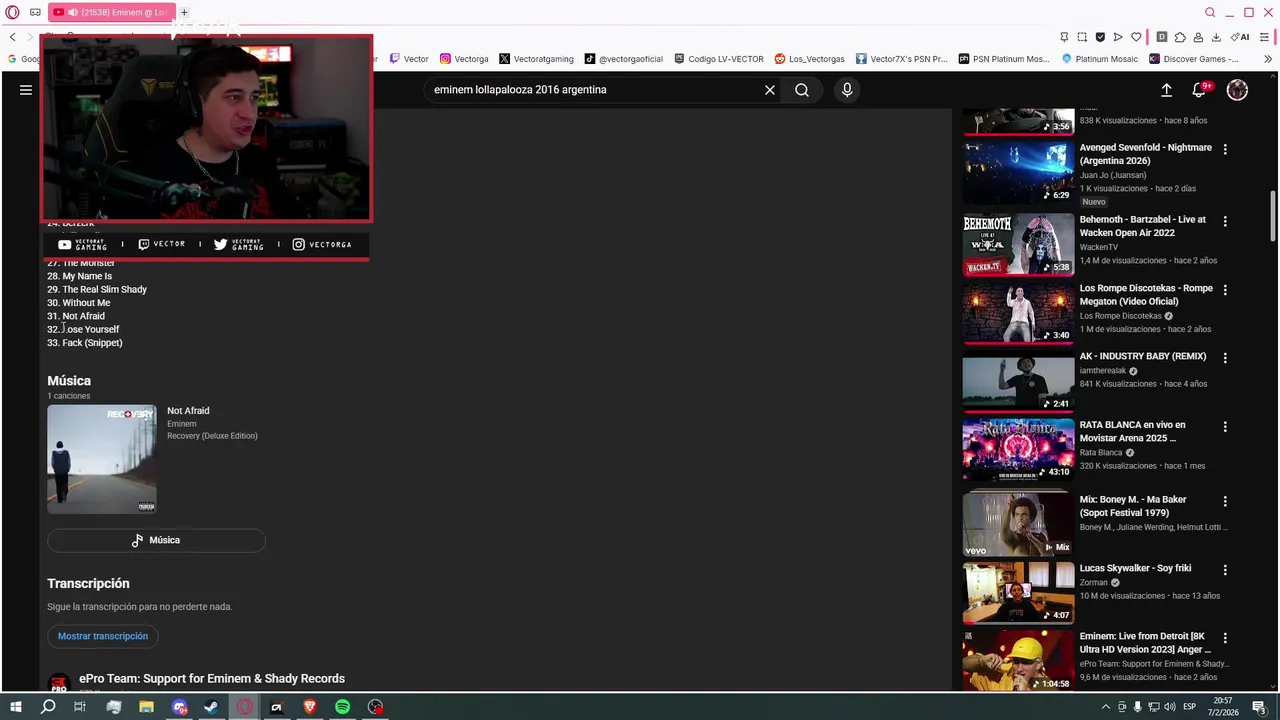
Task: Open YouTube notifications bell
Action: (x=1199, y=90)
